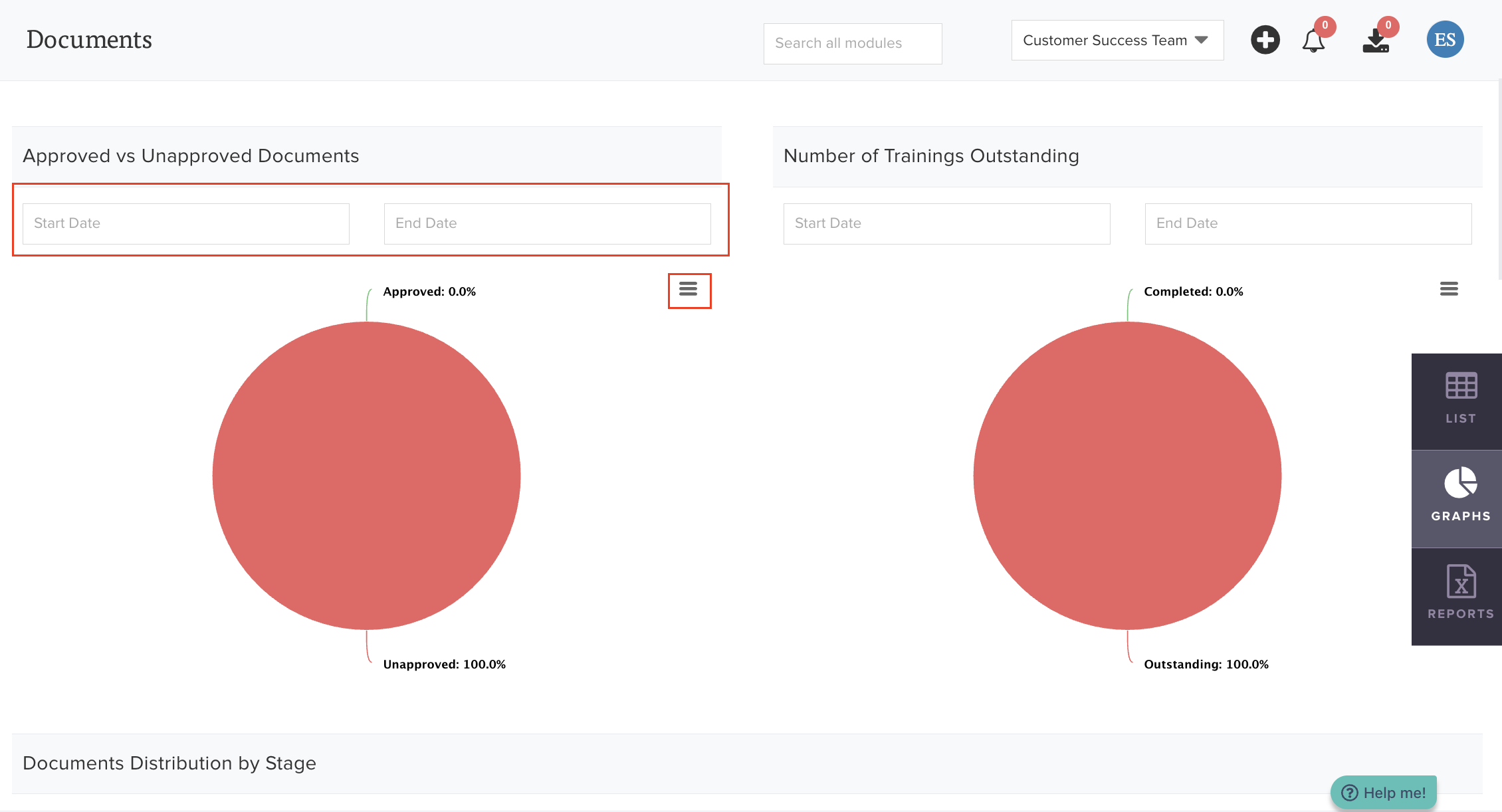Open hamburger menu for Approved vs Unapproved chart

coord(688,289)
